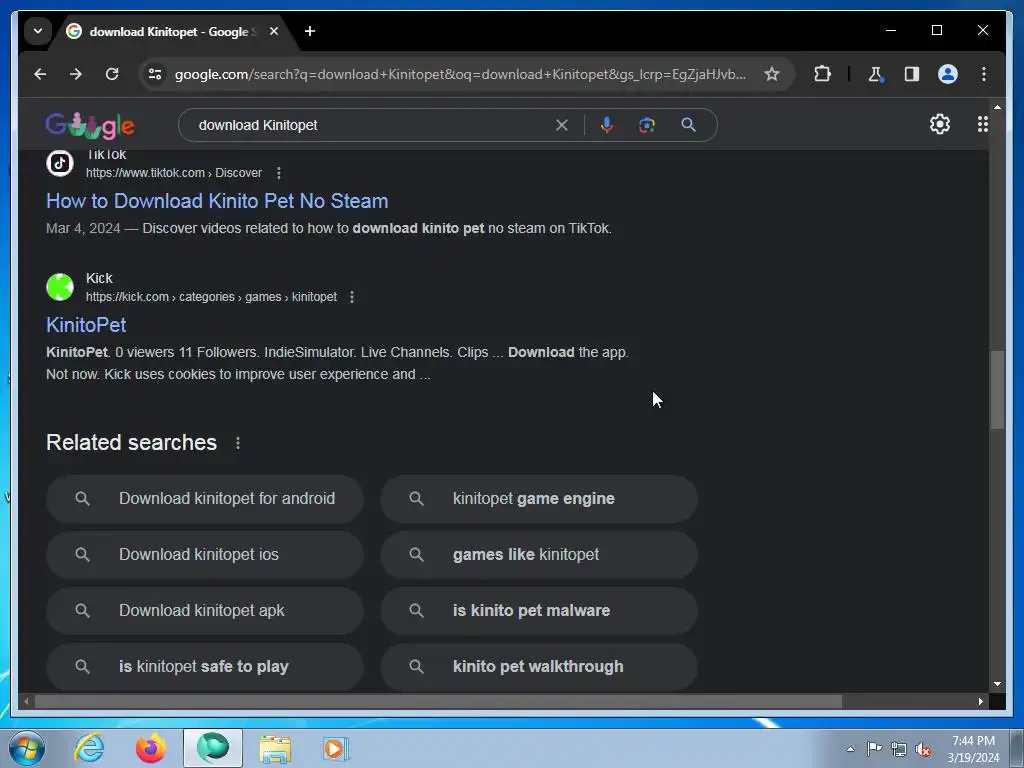Open the muted volume tray icon

tap(923, 749)
